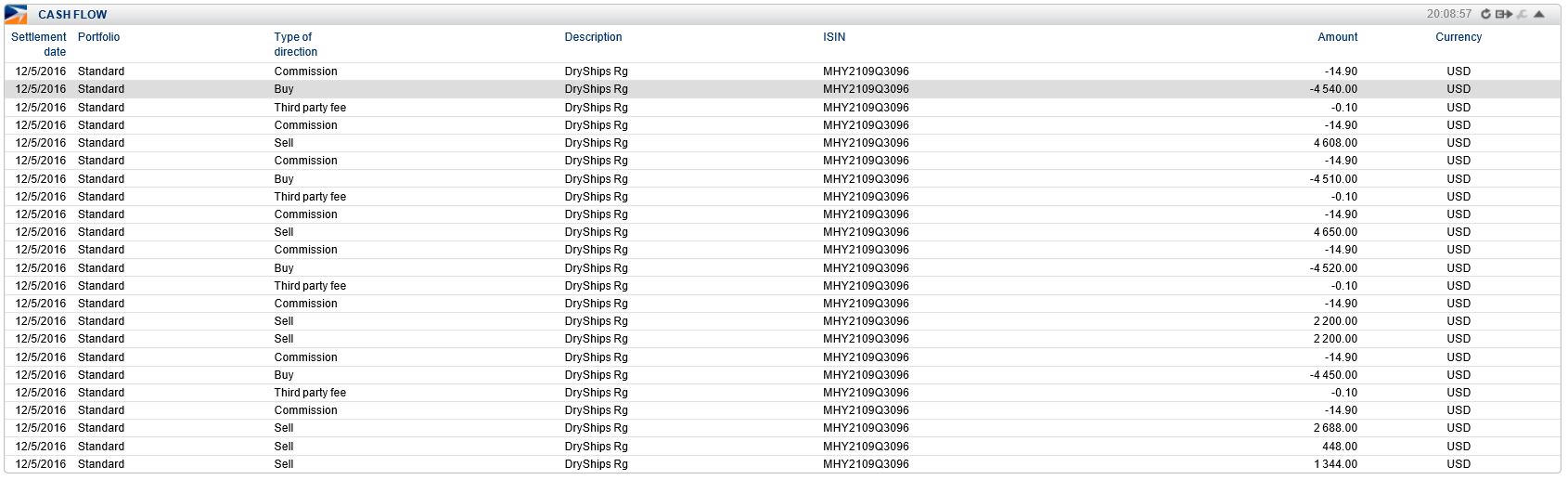This screenshot has width=1568, height=480.
Task: Sort by Settlement date column header
Action: pos(39,45)
